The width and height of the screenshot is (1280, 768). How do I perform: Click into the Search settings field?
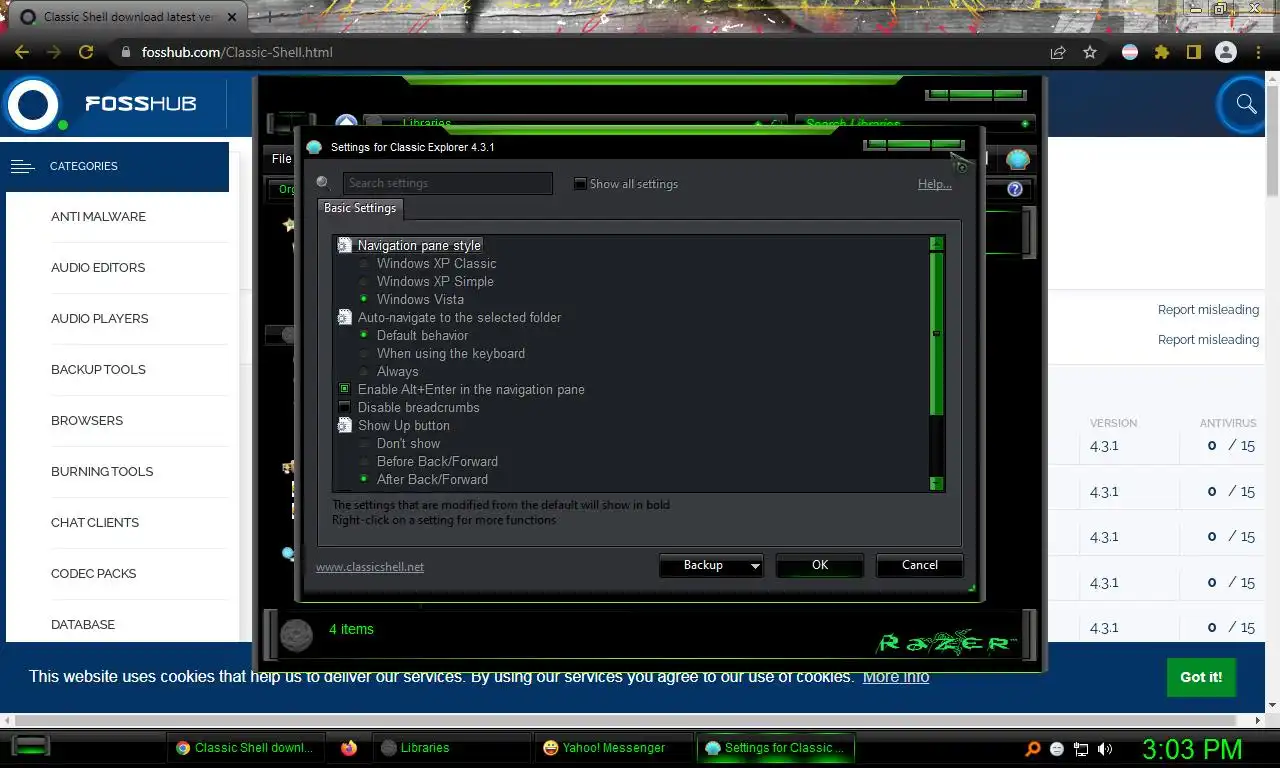pyautogui.click(x=447, y=183)
